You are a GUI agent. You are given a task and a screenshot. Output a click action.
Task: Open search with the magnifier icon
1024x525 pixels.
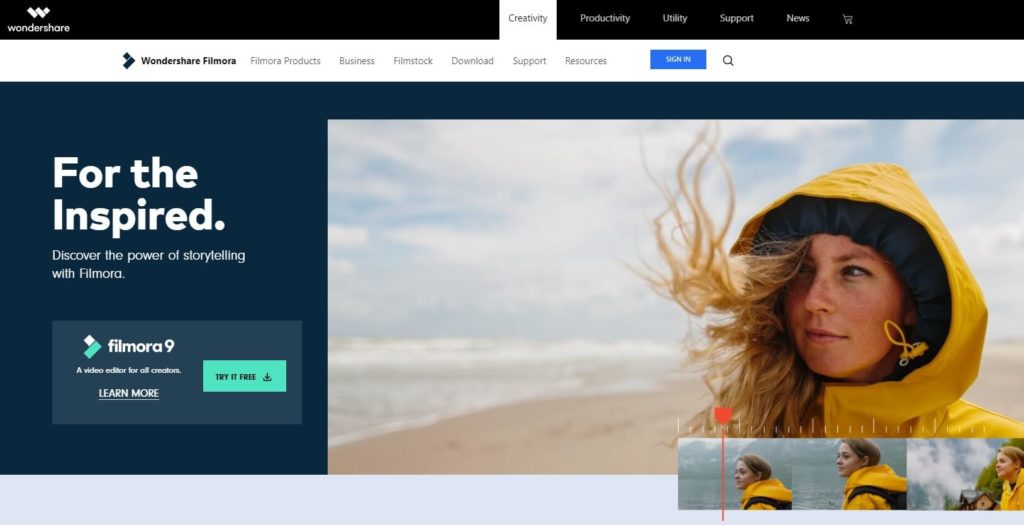[x=728, y=61]
